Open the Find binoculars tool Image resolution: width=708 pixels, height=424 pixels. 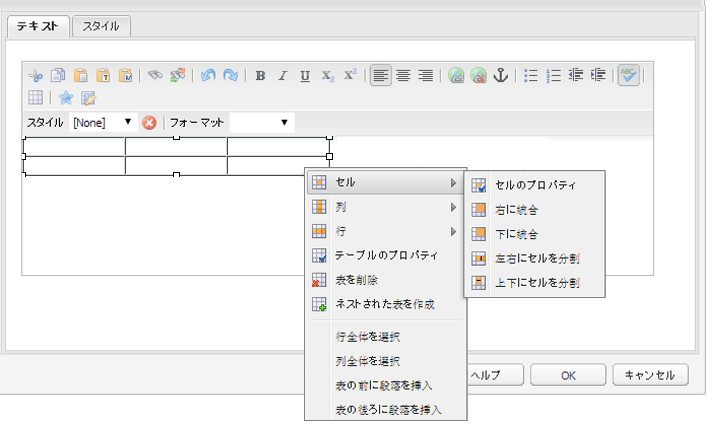click(155, 75)
